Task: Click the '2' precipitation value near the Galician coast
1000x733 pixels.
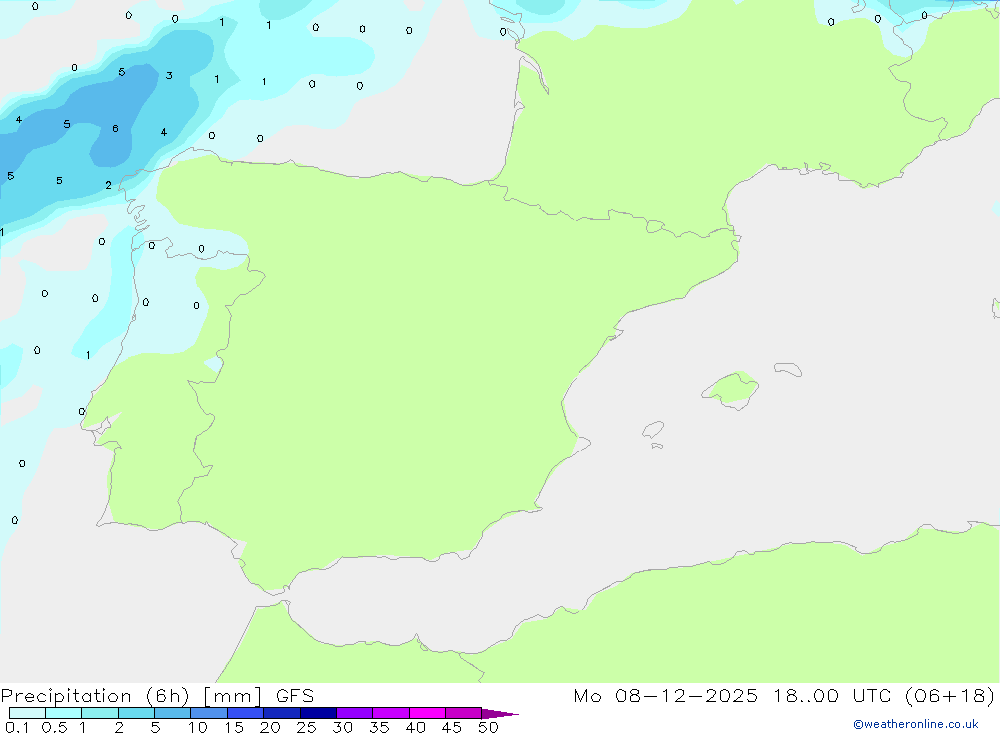Action: [108, 185]
